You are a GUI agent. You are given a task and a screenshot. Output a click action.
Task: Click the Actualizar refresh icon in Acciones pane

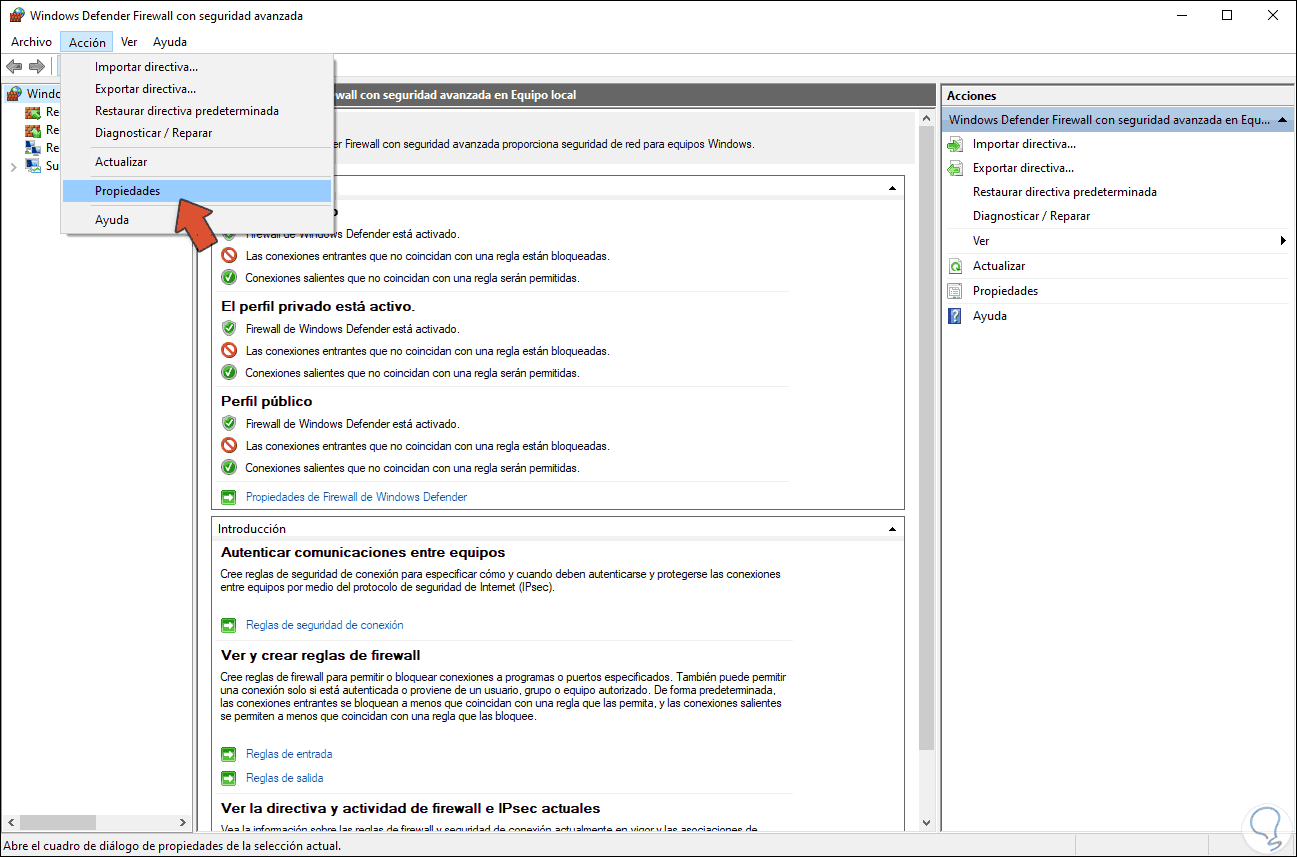click(x=954, y=266)
